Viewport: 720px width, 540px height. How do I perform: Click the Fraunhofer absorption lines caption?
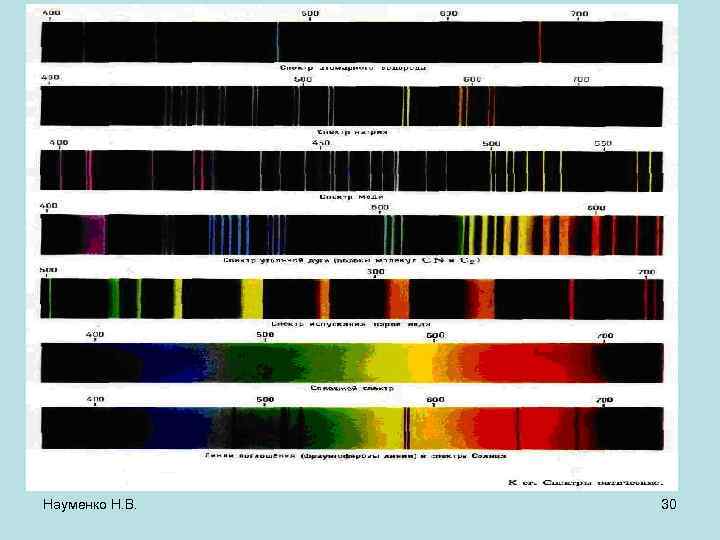355,456
